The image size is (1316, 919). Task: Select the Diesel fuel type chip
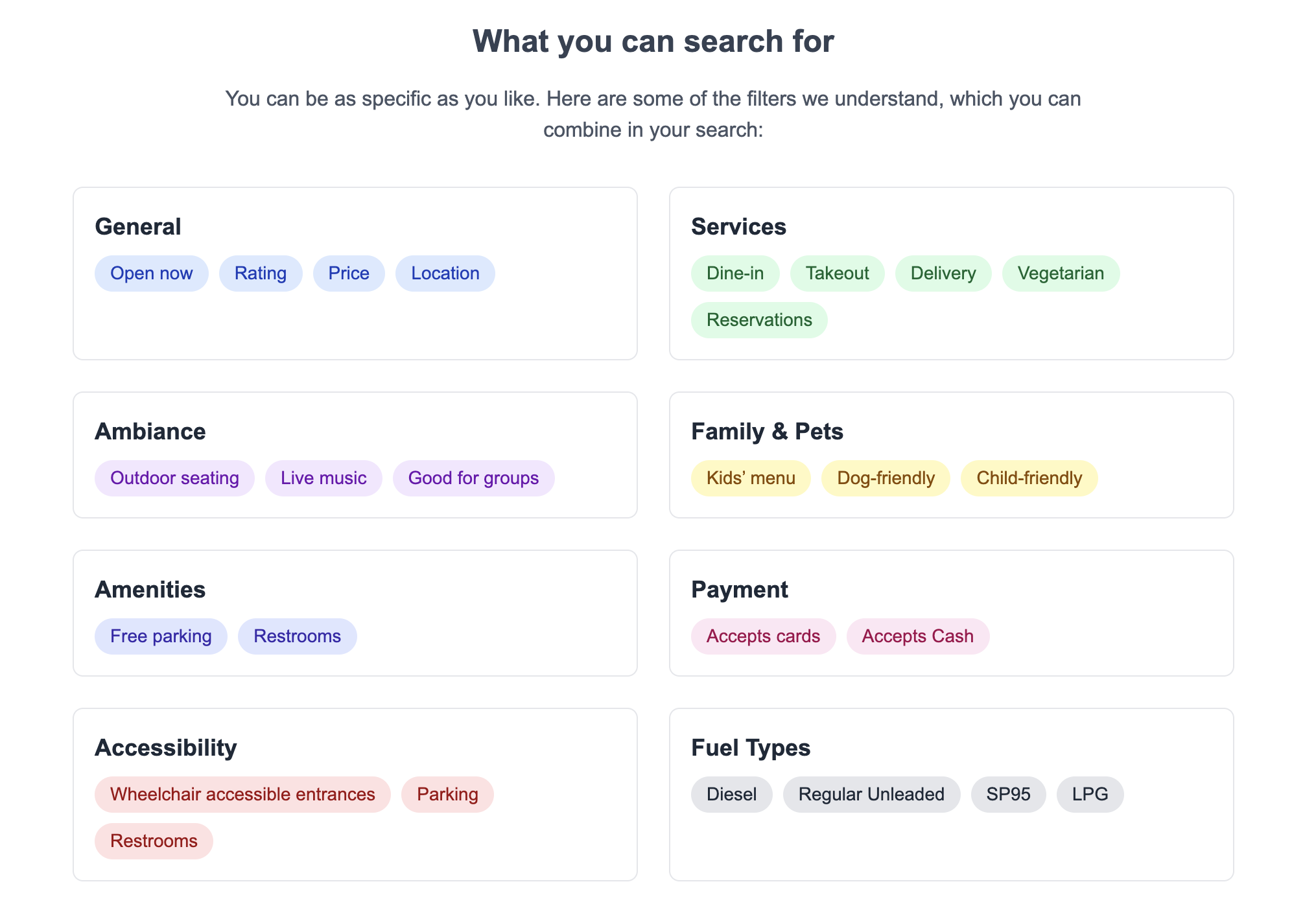tap(731, 795)
